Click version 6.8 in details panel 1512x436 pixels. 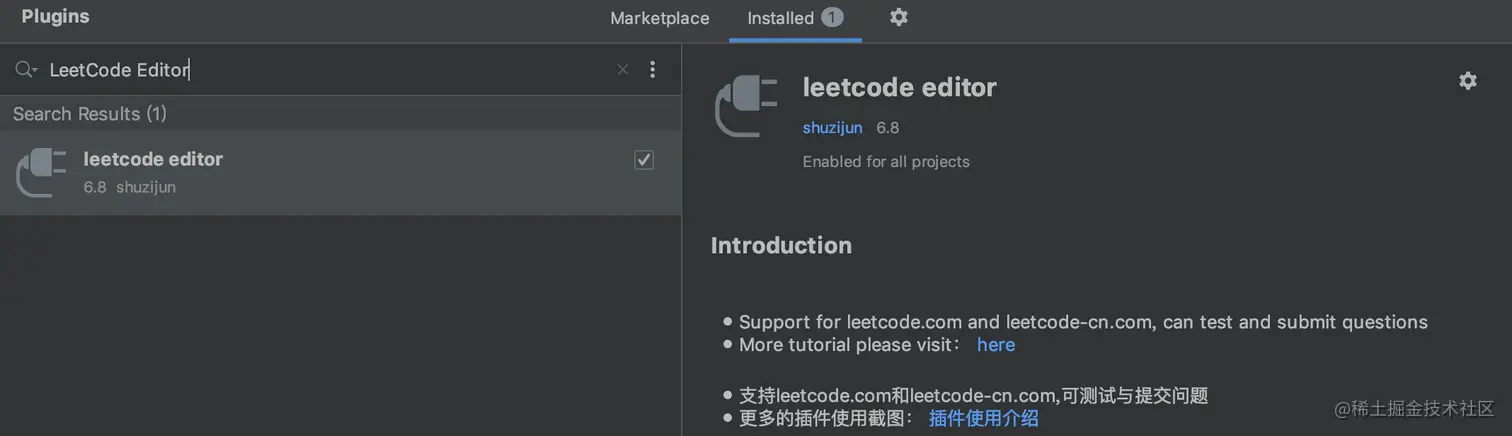tap(888, 128)
